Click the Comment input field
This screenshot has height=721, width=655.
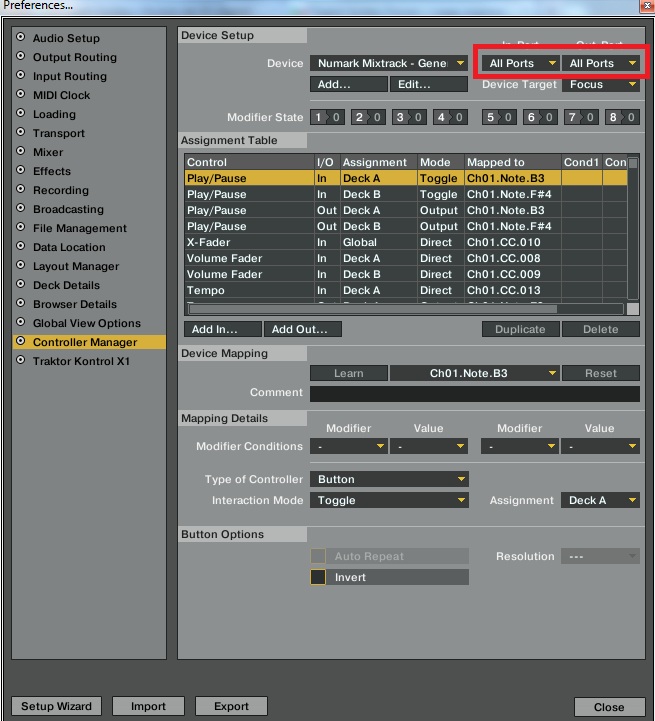[x=475, y=394]
